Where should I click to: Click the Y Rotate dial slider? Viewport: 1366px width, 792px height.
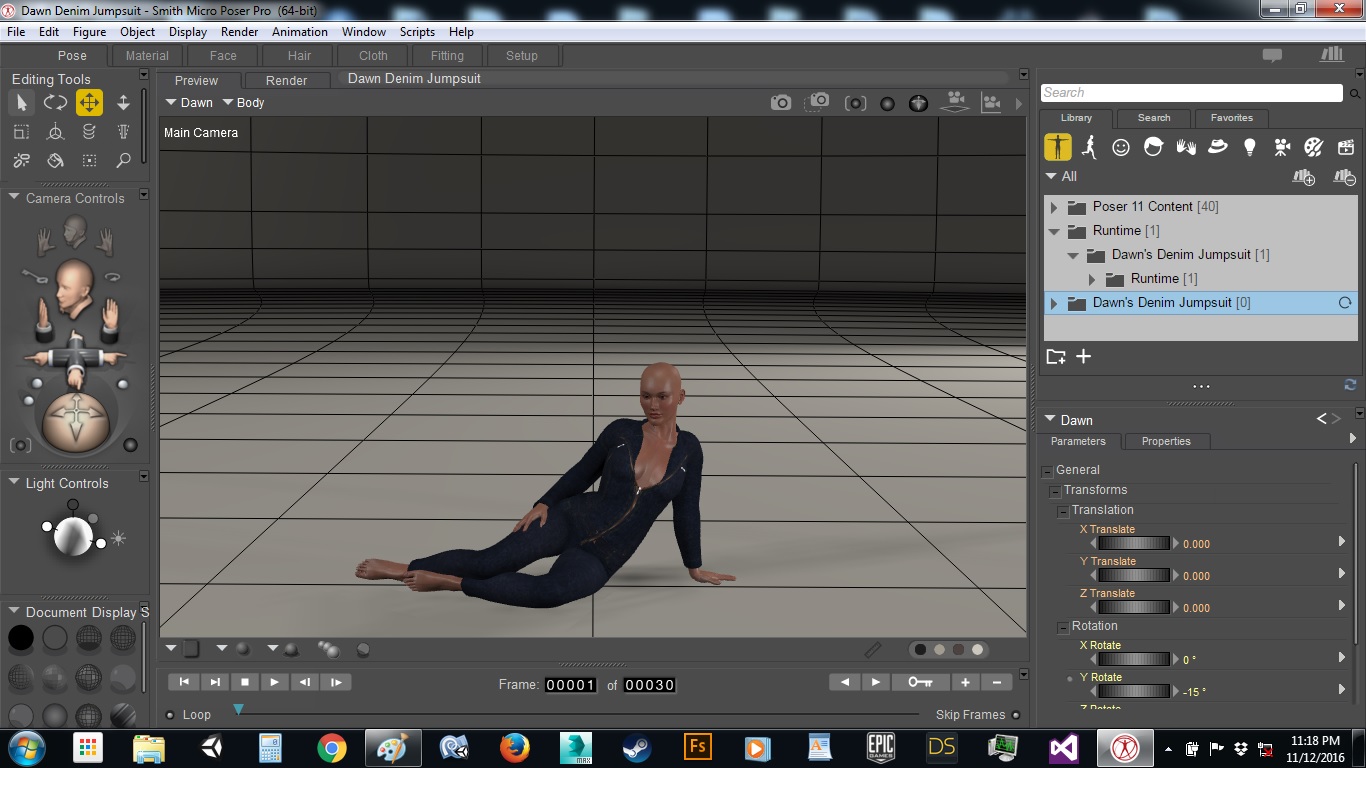(1134, 690)
